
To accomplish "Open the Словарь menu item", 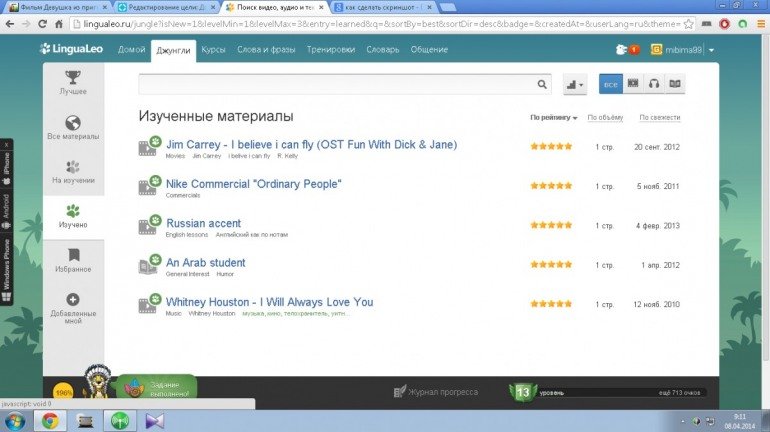I will coord(382,49).
